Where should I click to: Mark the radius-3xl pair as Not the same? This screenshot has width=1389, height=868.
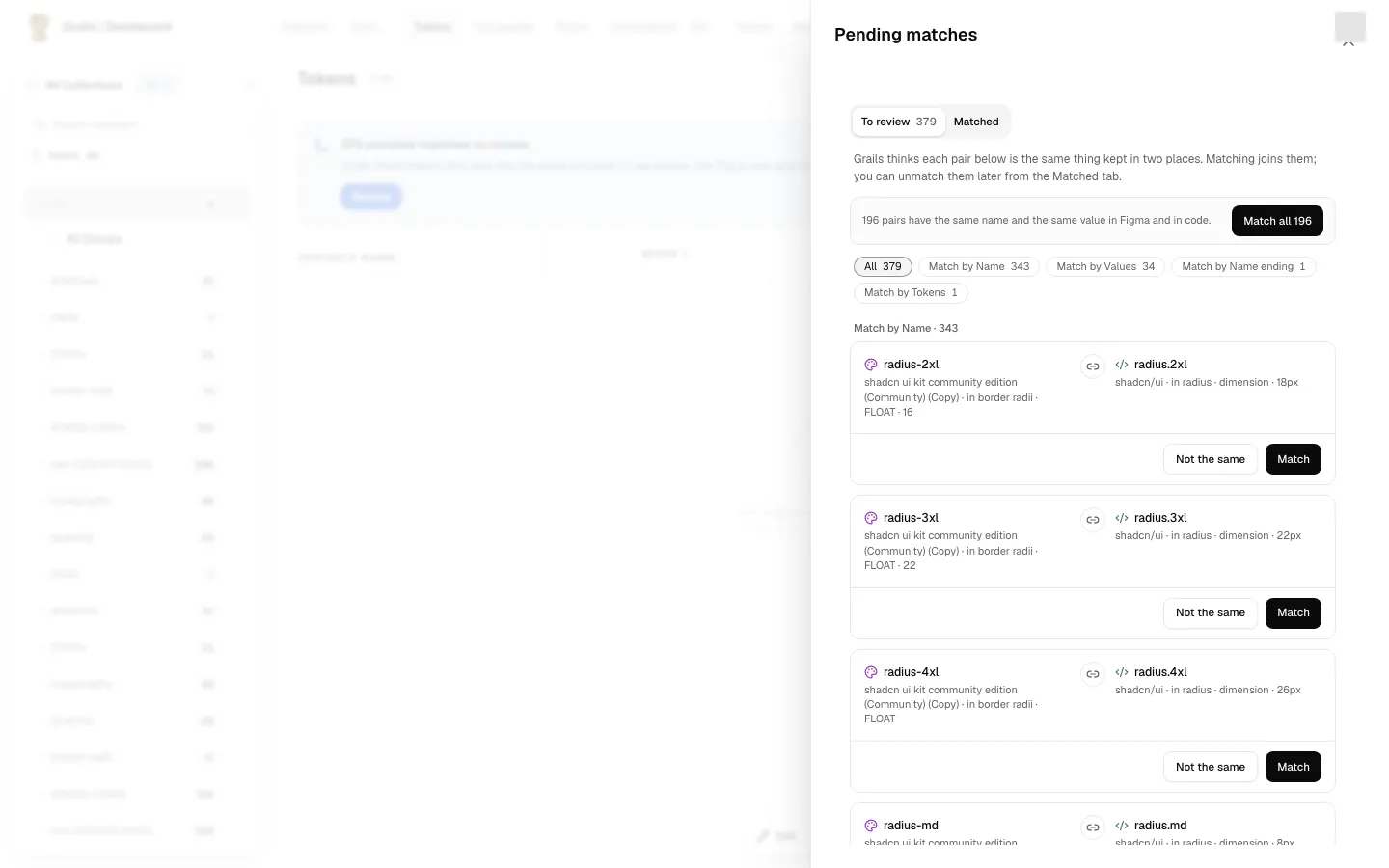pos(1211,612)
